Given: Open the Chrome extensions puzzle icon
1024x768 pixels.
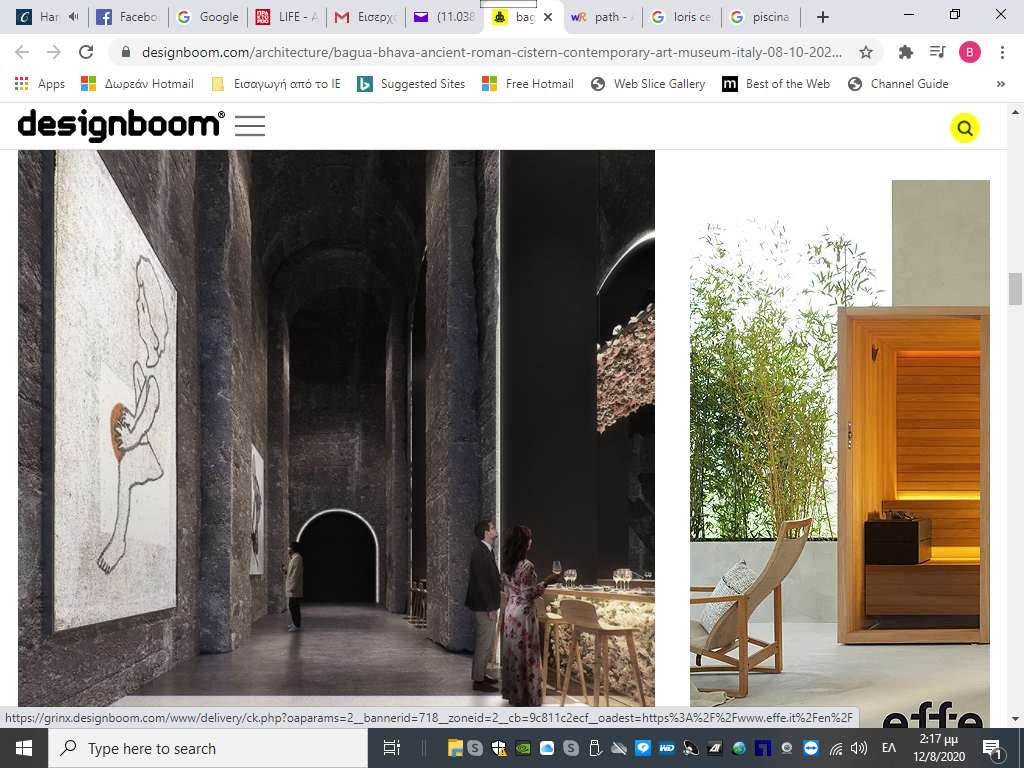Looking at the screenshot, I should [x=906, y=52].
